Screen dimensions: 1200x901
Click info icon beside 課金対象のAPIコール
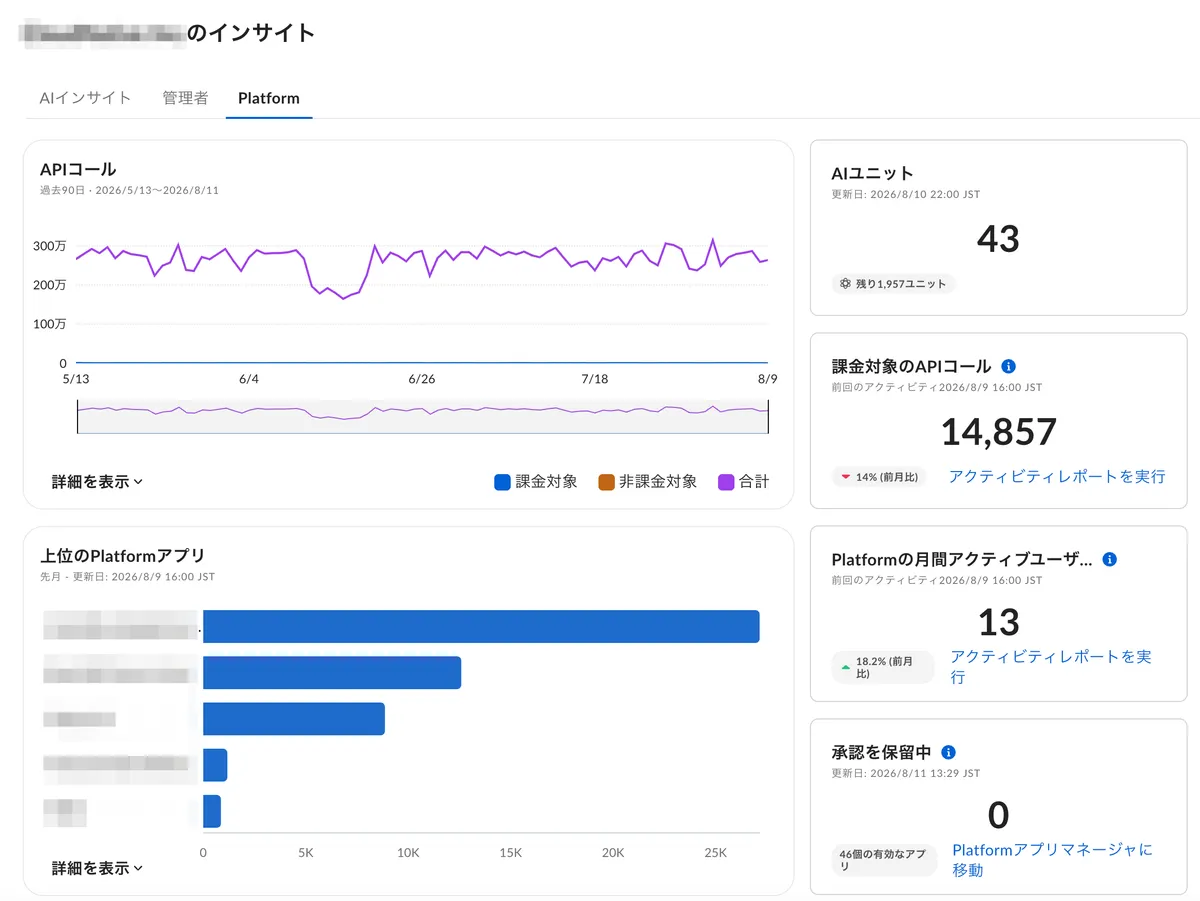[1009, 366]
